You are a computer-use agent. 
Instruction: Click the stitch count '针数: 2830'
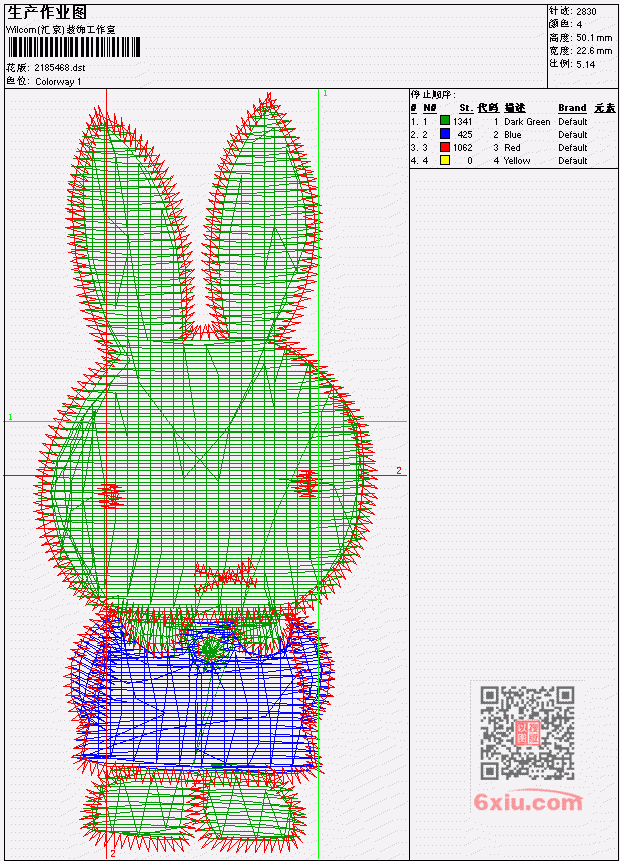tap(572, 11)
